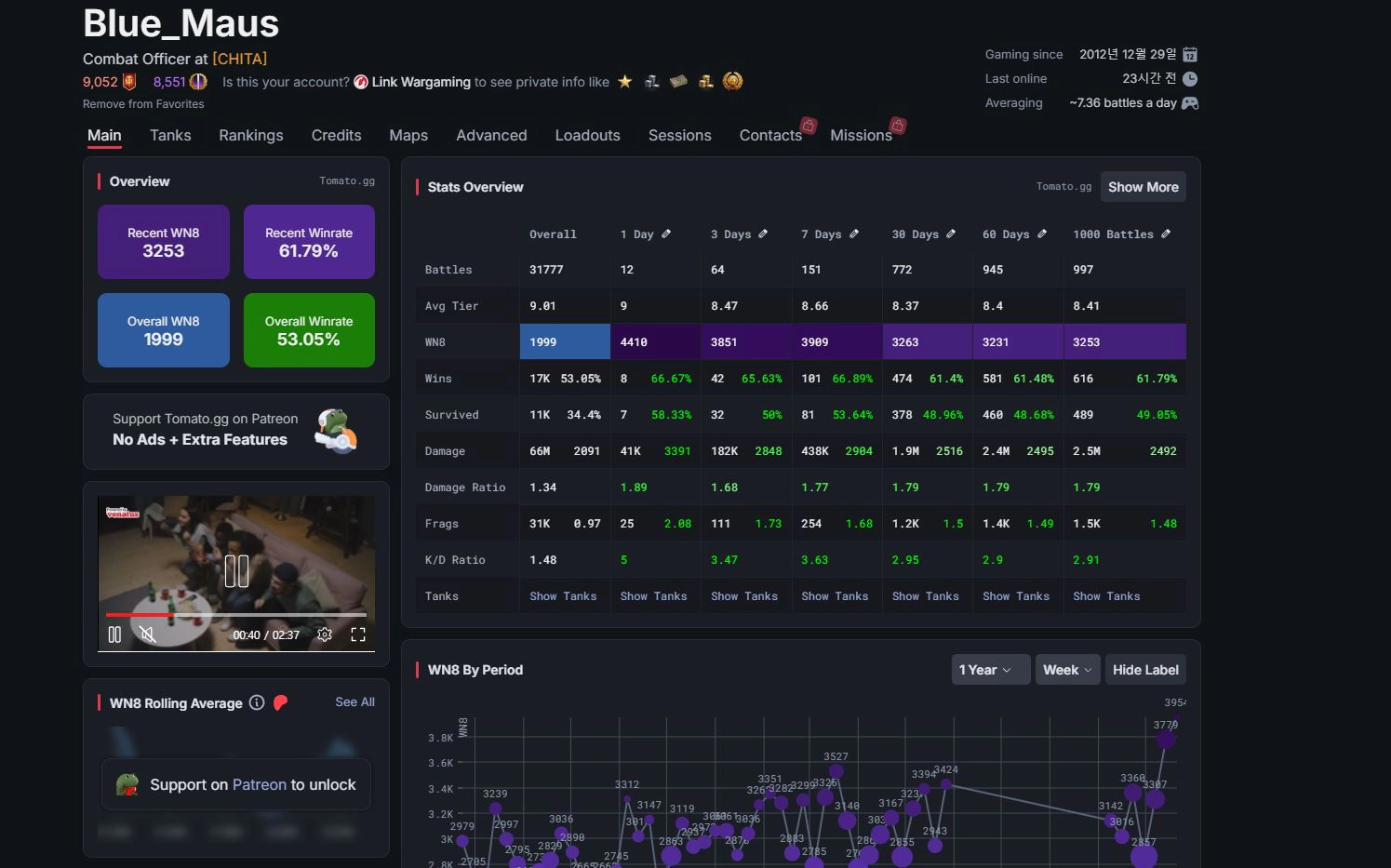1391x868 pixels.
Task: Edit the 1 Day period pencil icon
Action: 666,234
